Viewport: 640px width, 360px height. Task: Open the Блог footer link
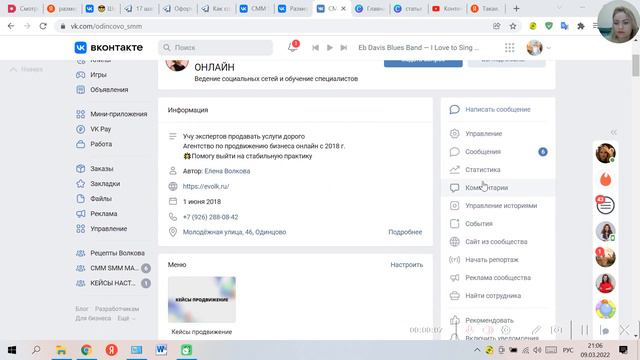click(x=82, y=309)
